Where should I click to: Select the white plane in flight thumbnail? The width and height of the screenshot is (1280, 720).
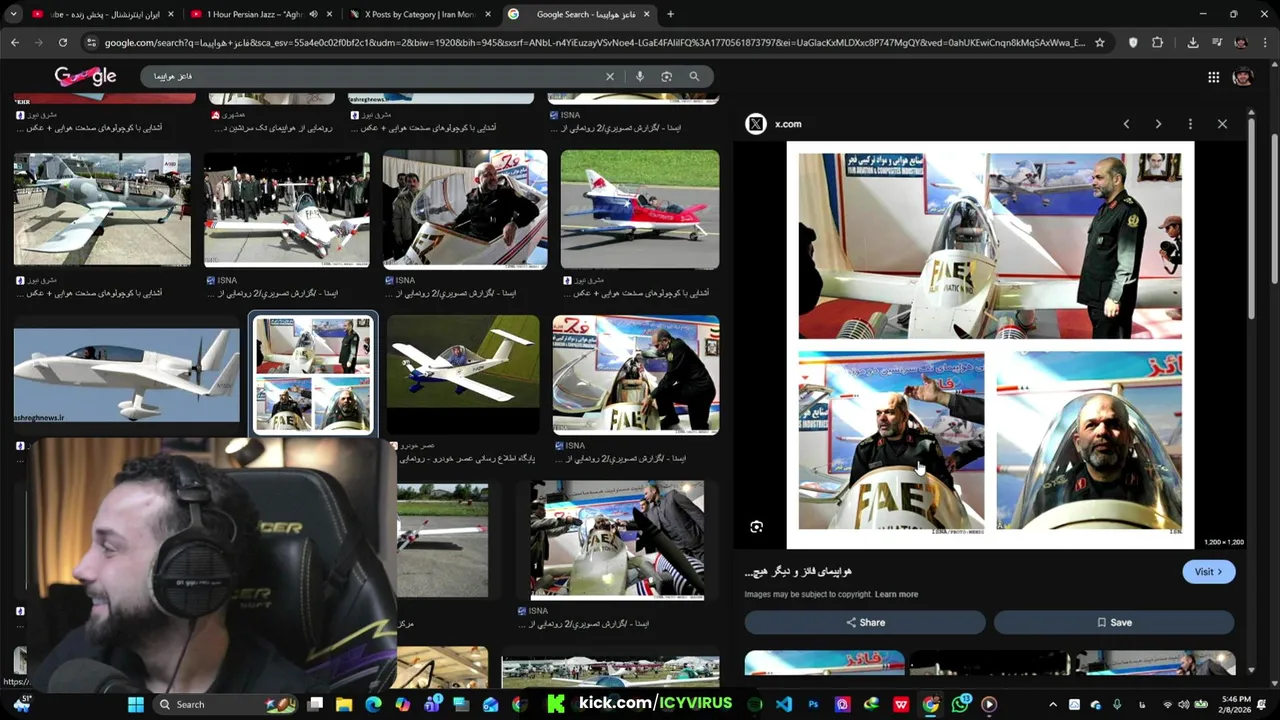tap(127, 375)
